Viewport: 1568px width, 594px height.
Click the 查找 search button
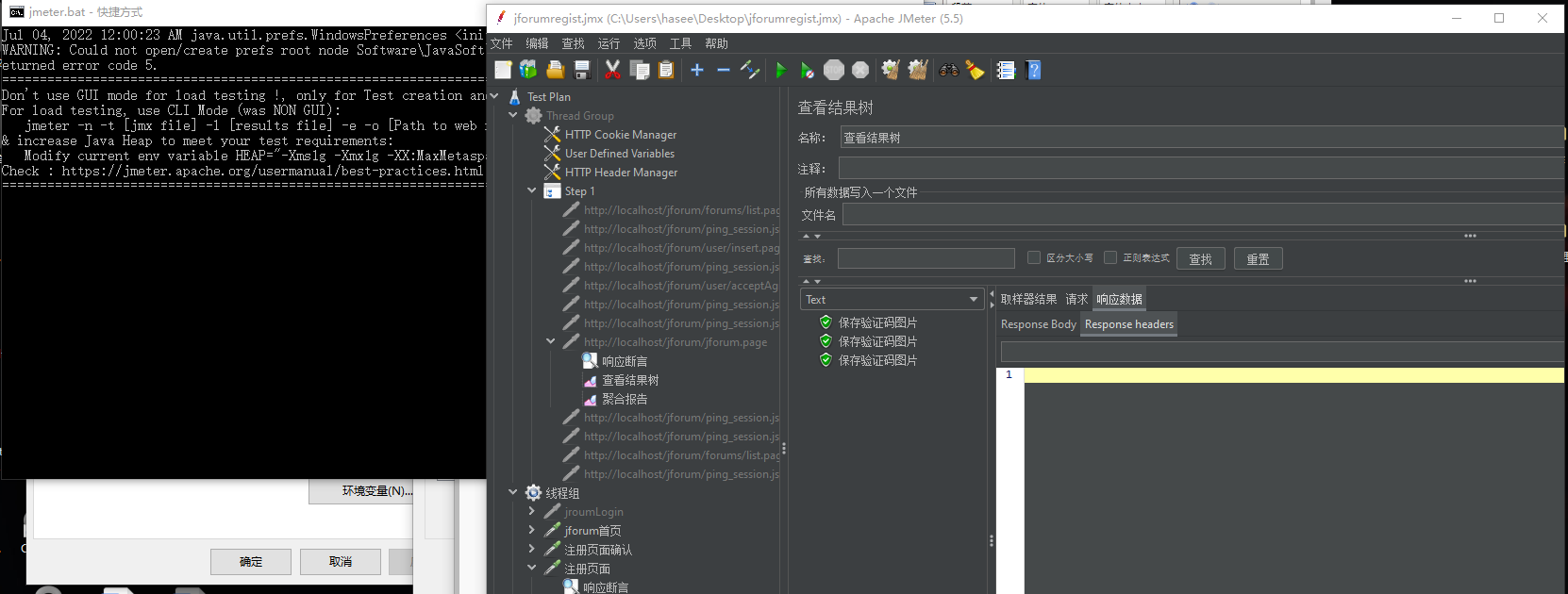1201,259
